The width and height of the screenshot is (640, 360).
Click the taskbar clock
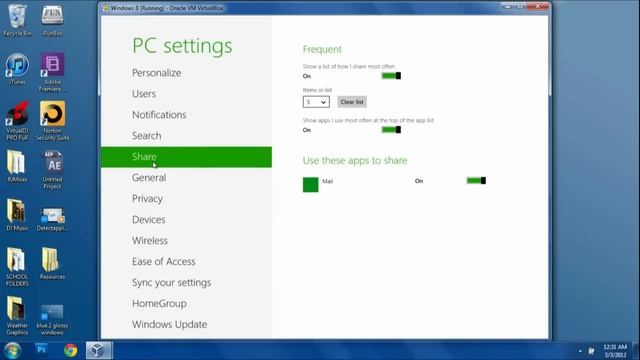point(615,351)
